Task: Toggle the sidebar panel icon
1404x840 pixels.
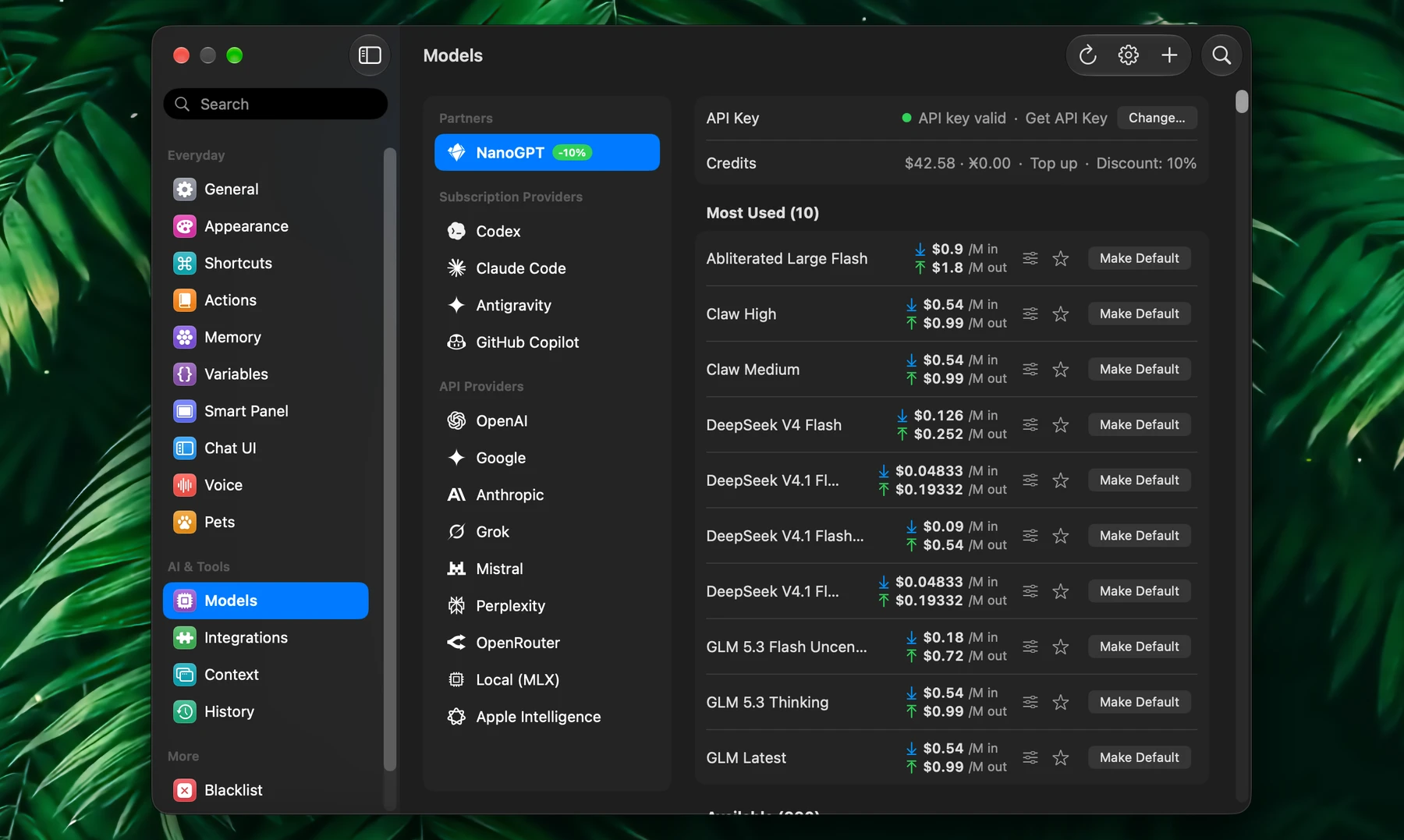Action: pyautogui.click(x=370, y=55)
